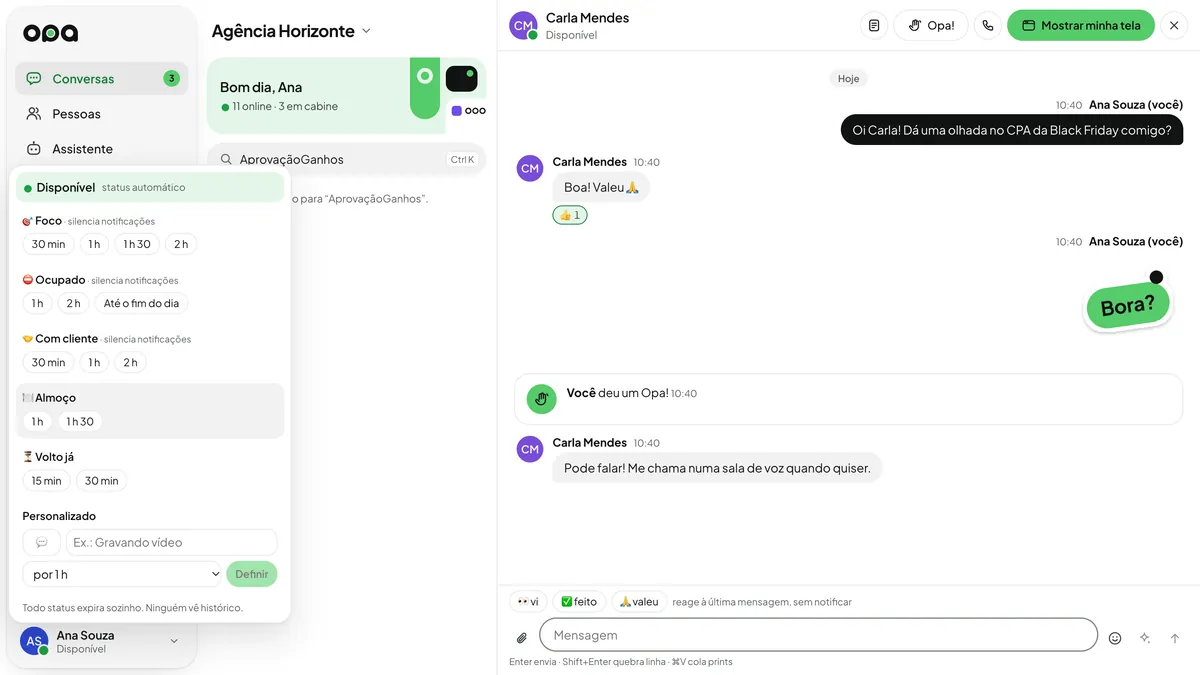Viewport: 1200px width, 675px height.
Task: Set Com cliente status for 30 min
Action: [x=48, y=362]
